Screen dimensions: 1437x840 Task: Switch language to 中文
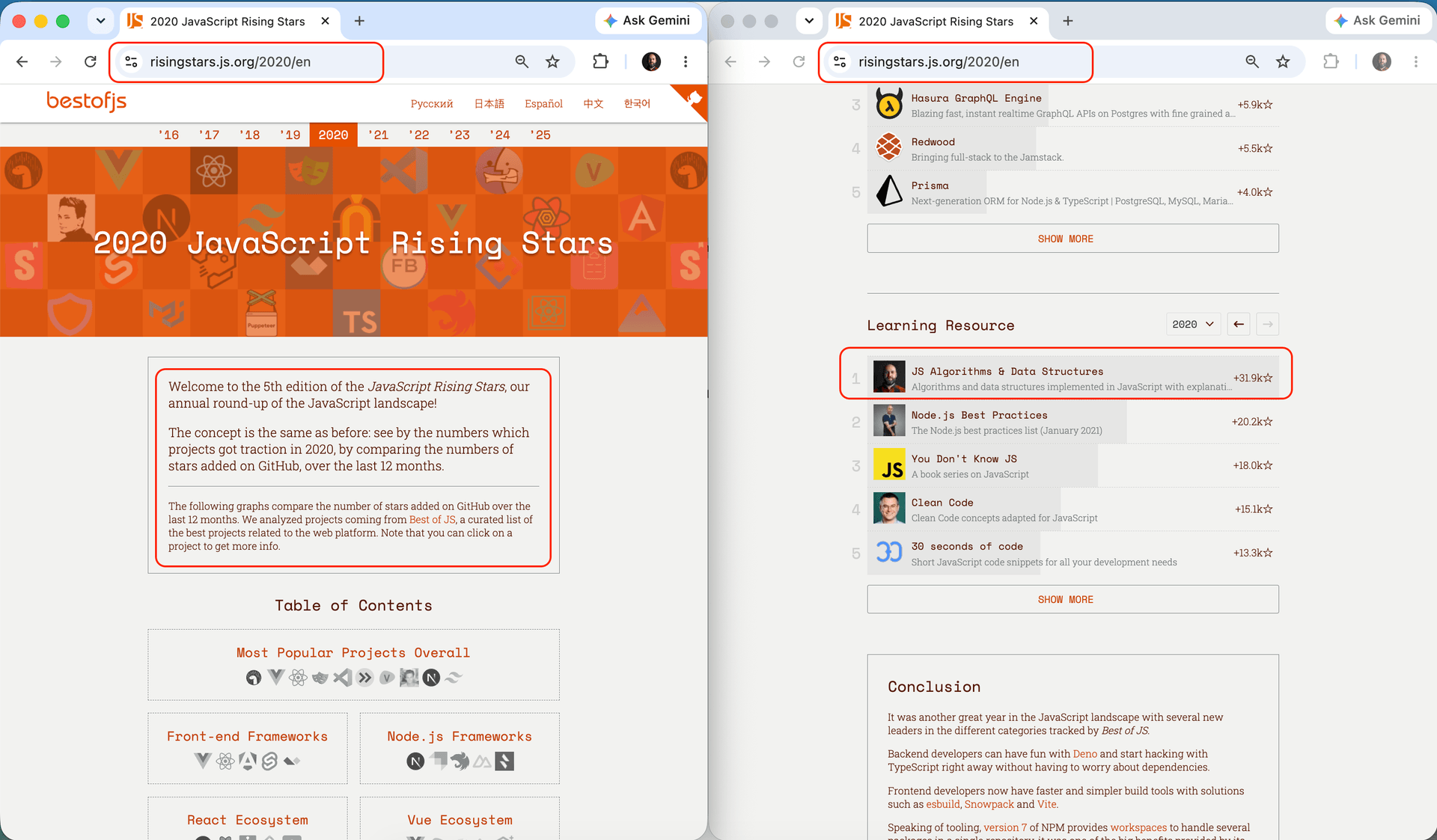pos(594,104)
